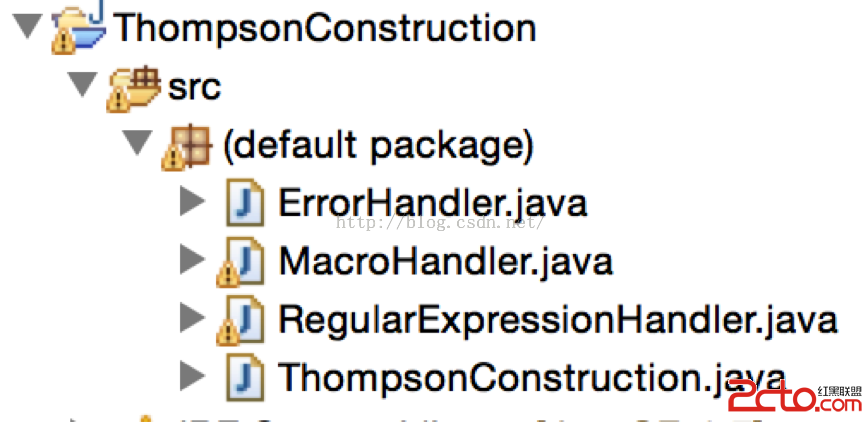Select the RegularExpressionHandler.java label

click(x=558, y=320)
